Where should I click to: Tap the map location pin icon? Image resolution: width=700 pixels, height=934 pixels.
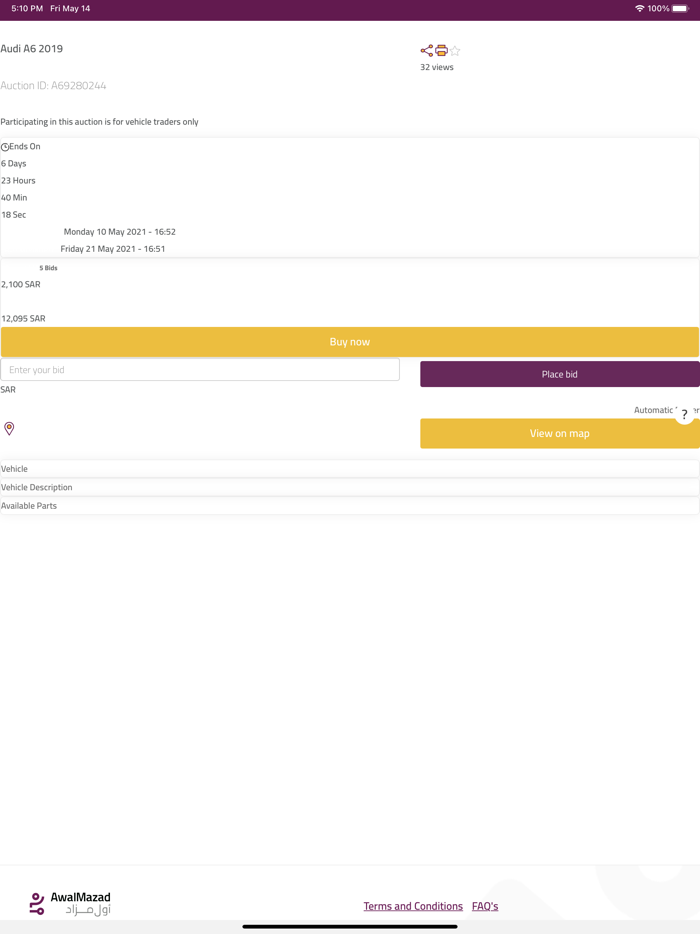point(9,428)
